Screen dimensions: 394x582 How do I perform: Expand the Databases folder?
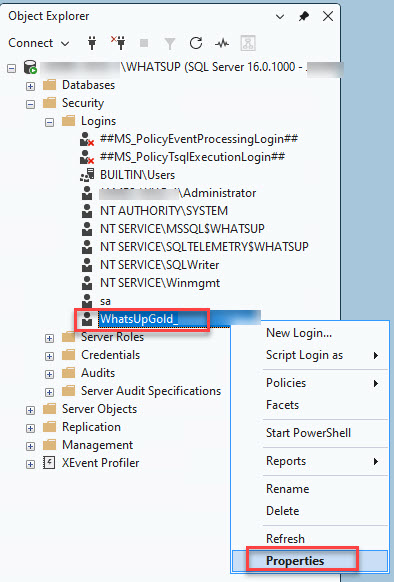pyautogui.click(x=30, y=86)
